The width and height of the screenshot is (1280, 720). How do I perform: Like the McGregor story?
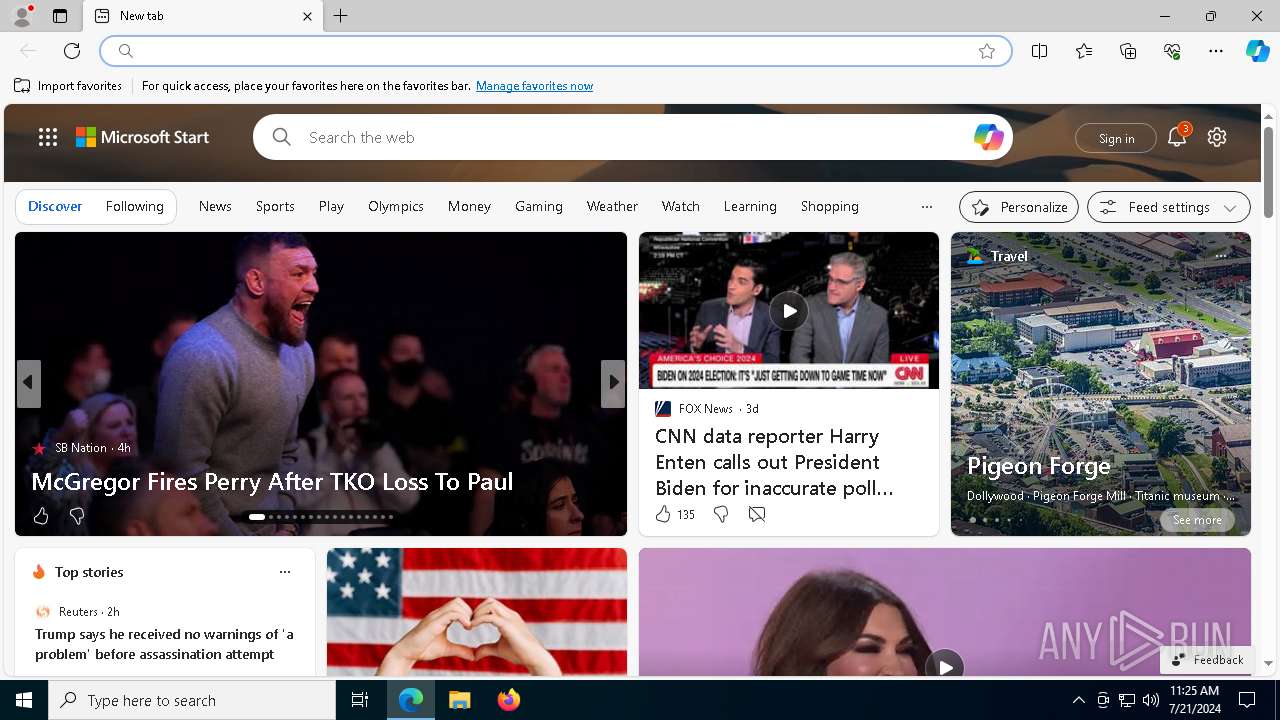click(41, 516)
